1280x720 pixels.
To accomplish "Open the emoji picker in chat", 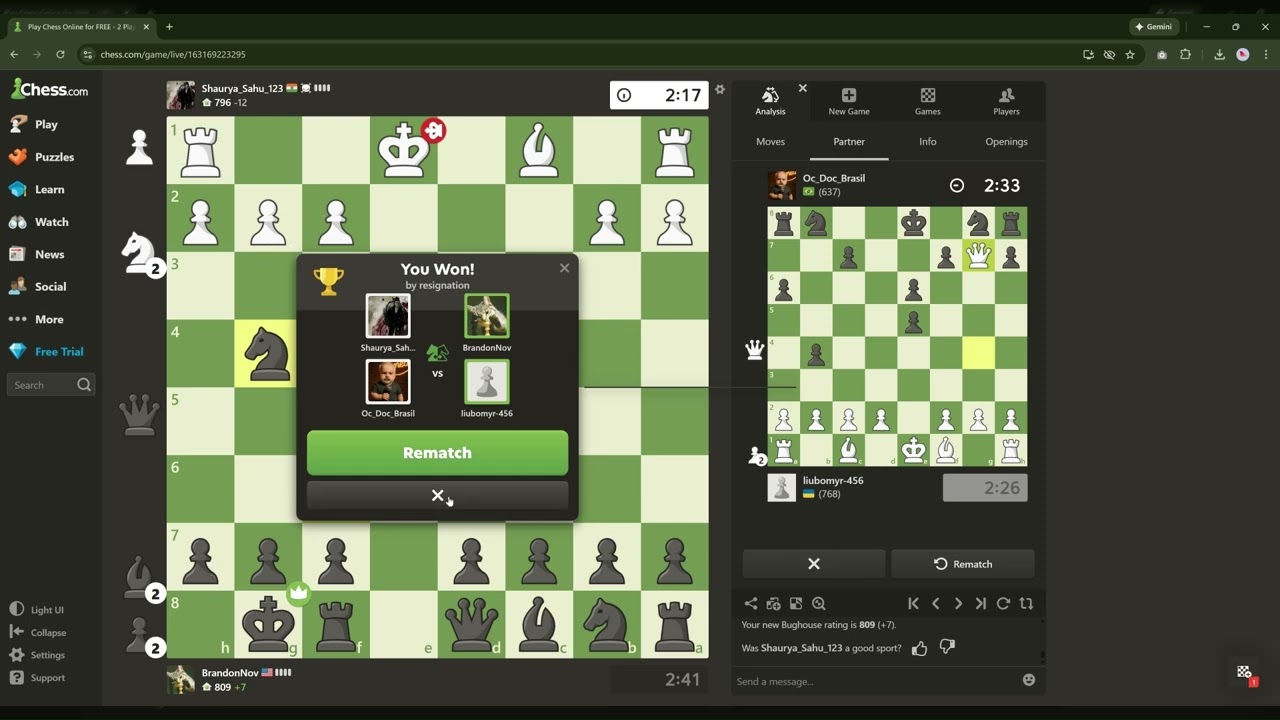I will (1029, 680).
